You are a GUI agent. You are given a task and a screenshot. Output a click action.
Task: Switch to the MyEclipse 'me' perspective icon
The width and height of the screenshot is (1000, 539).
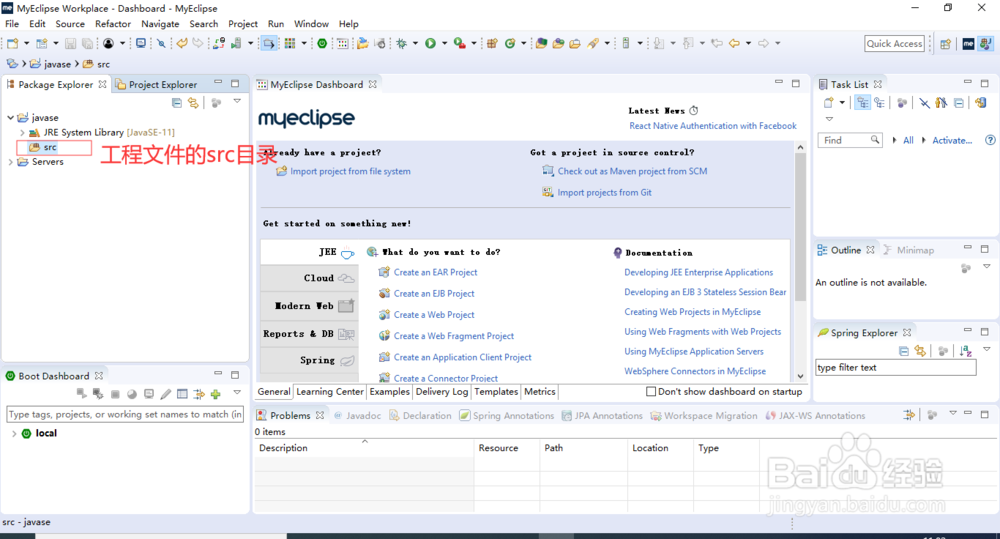[x=968, y=43]
